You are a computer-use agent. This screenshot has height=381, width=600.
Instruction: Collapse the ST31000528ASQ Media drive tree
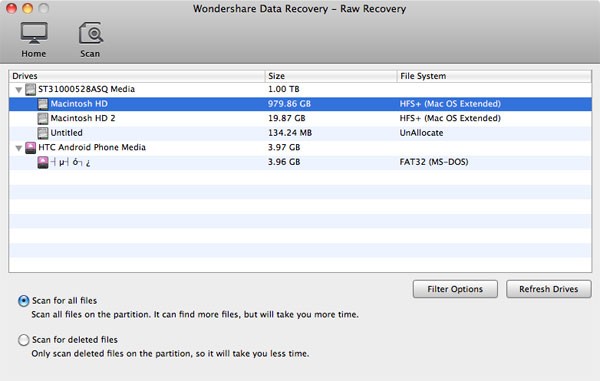[18, 90]
